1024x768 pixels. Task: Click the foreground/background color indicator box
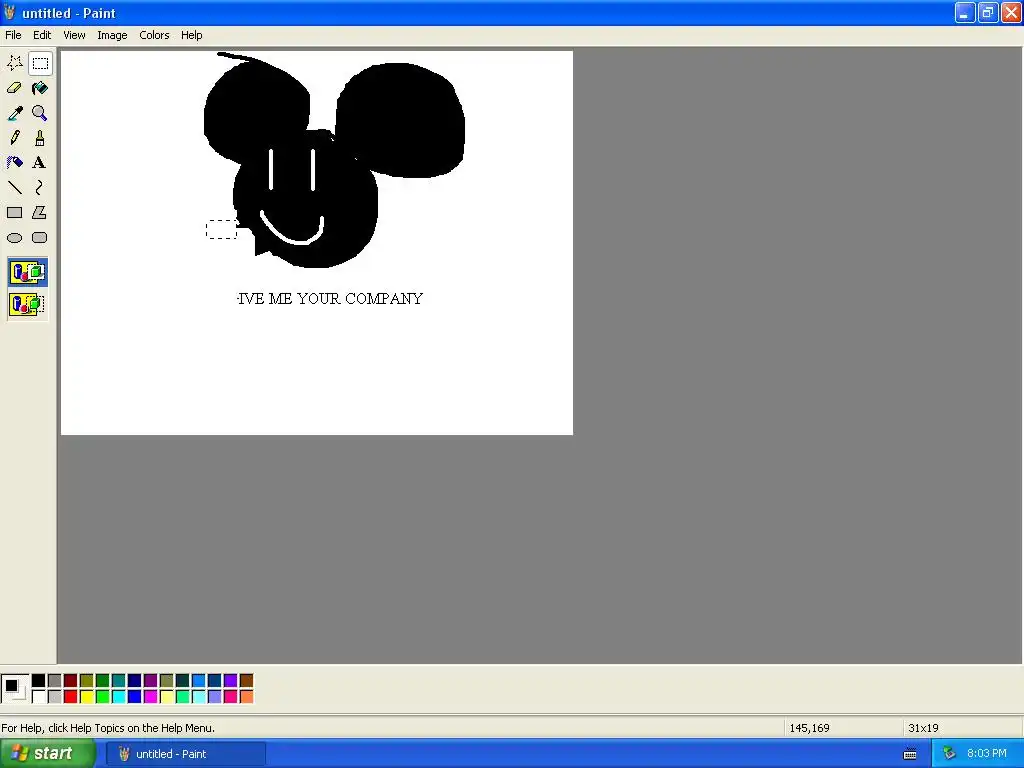(15, 689)
